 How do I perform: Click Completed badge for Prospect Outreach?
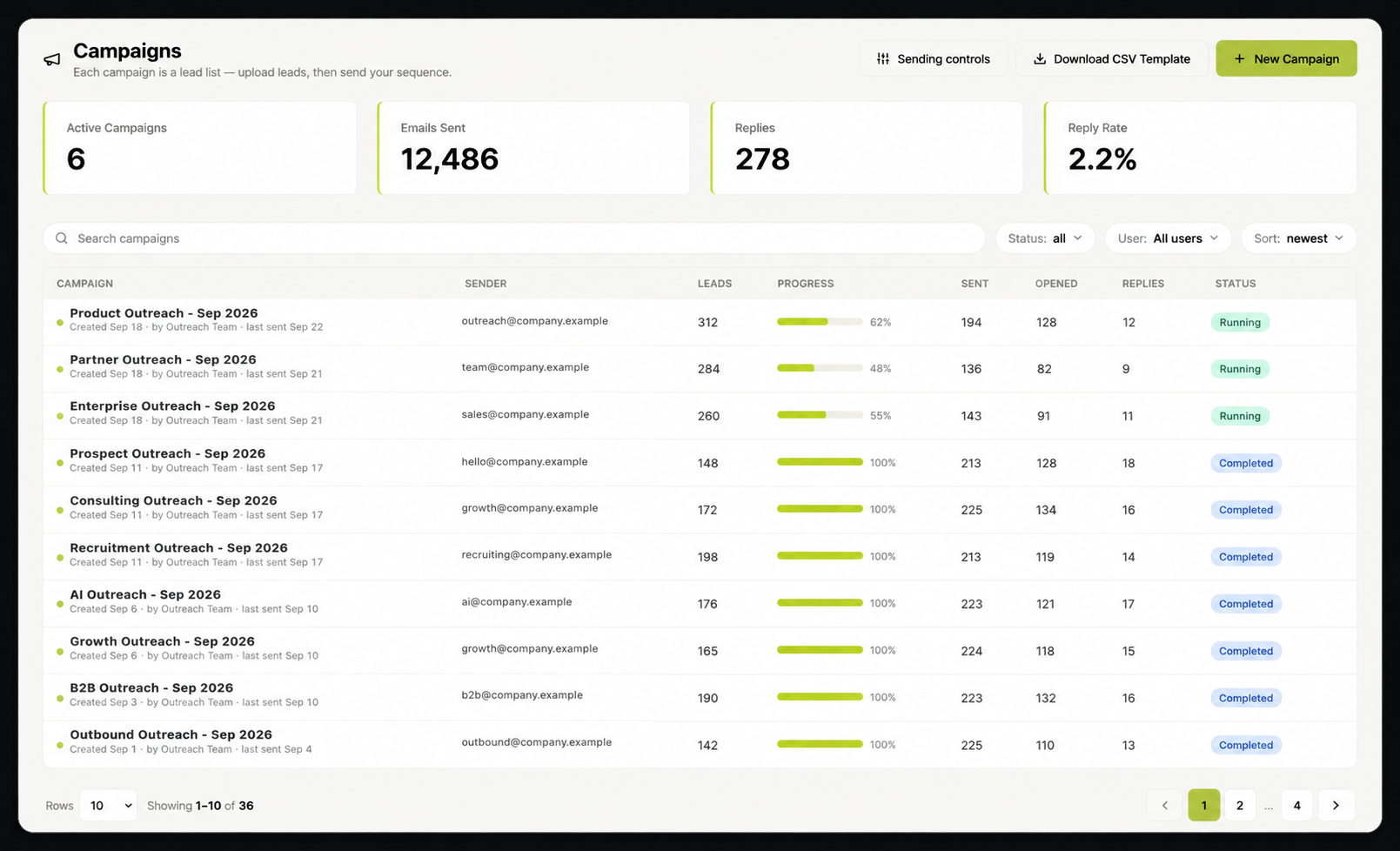click(1246, 463)
